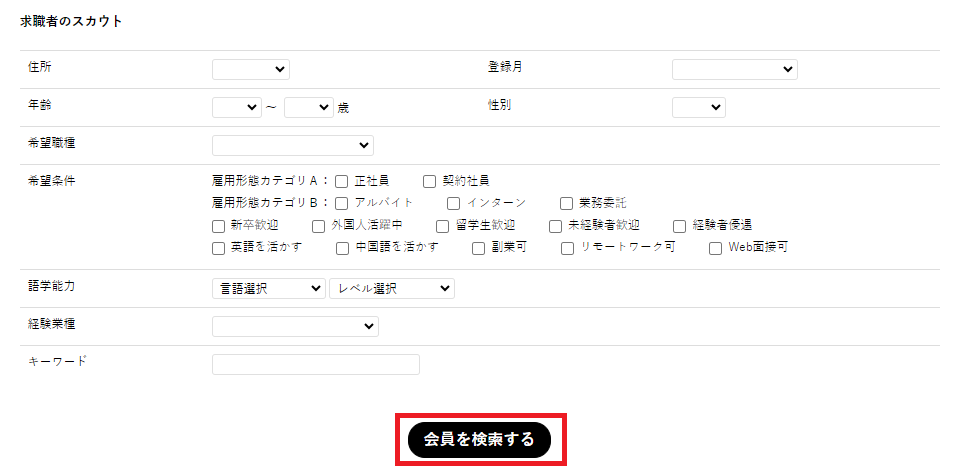Screen dimensions: 954x467
Task: Check the 正社員 checkbox
Action: tap(341, 182)
